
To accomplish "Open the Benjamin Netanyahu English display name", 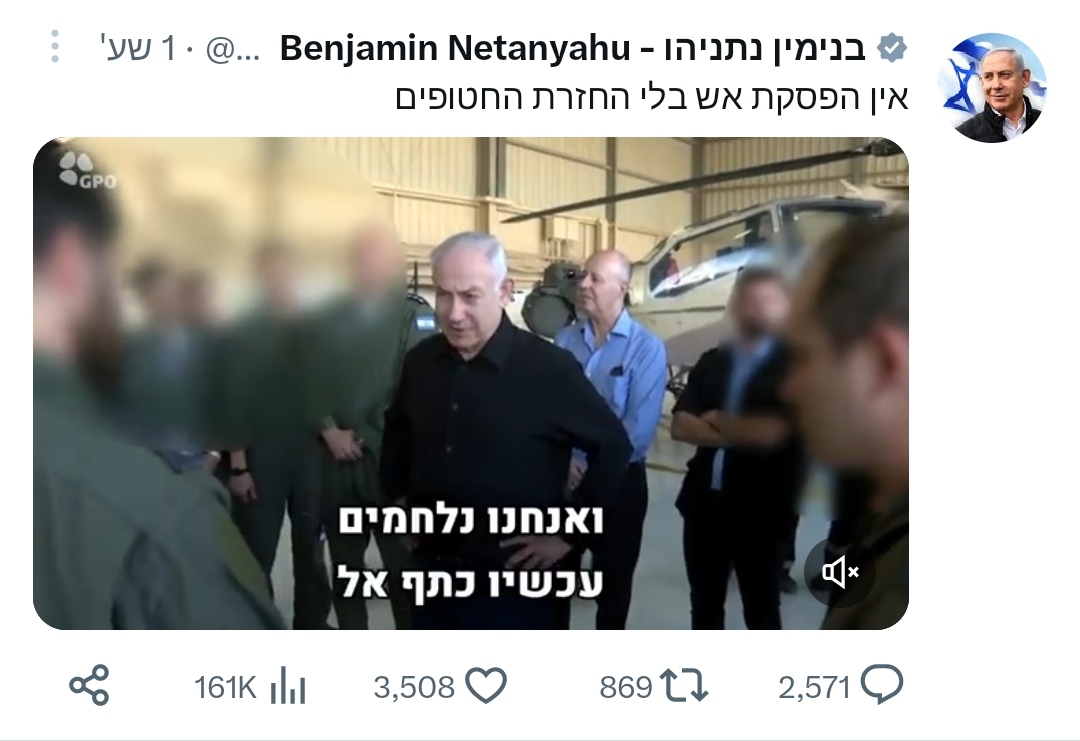I will 455,48.
